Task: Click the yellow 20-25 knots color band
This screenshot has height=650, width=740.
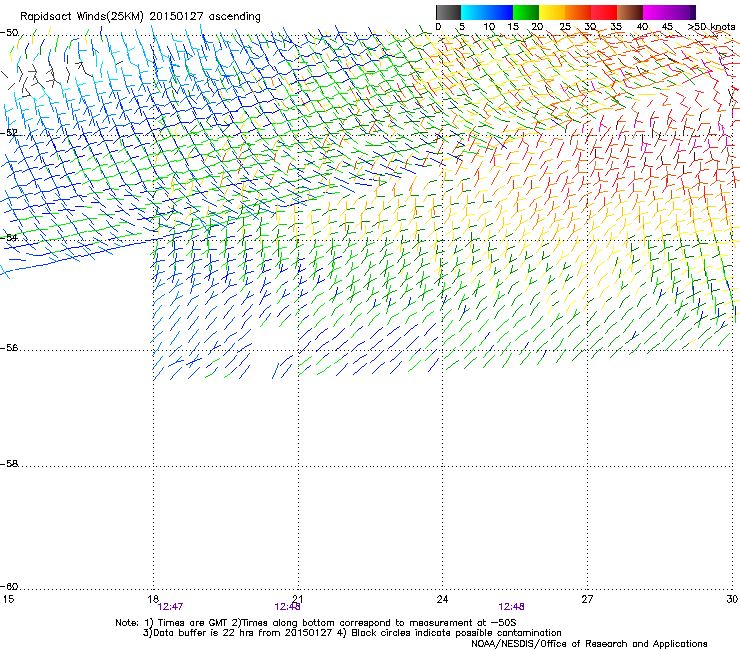Action: coord(552,12)
